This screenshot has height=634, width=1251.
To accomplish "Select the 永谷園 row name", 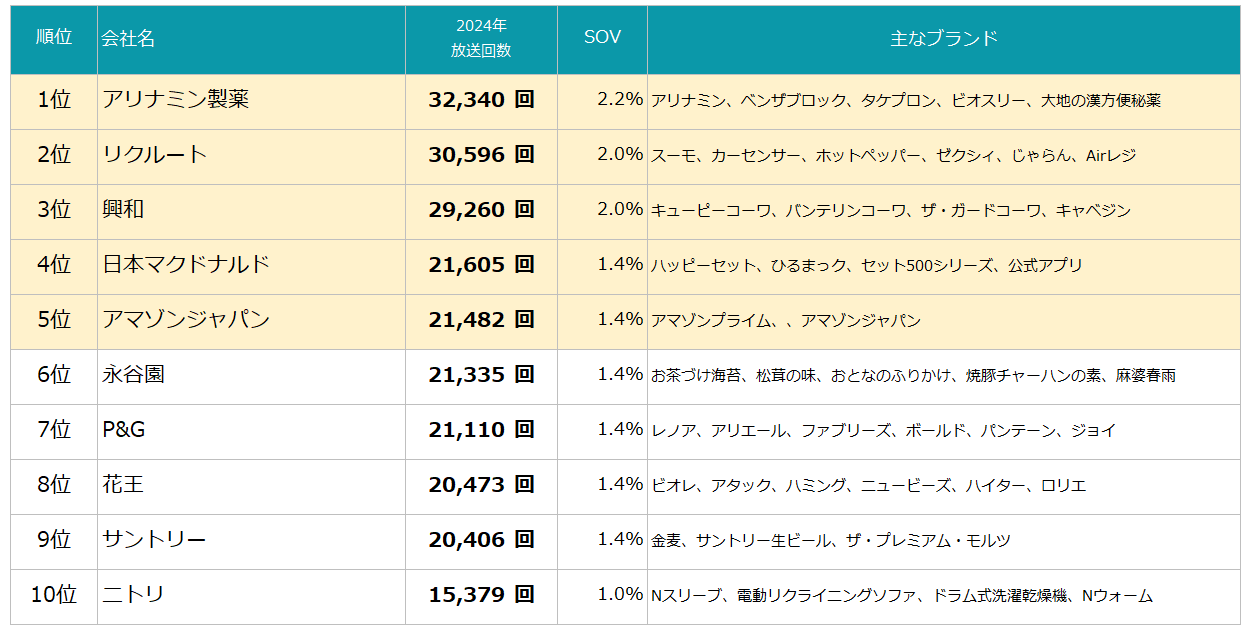I will pos(133,374).
